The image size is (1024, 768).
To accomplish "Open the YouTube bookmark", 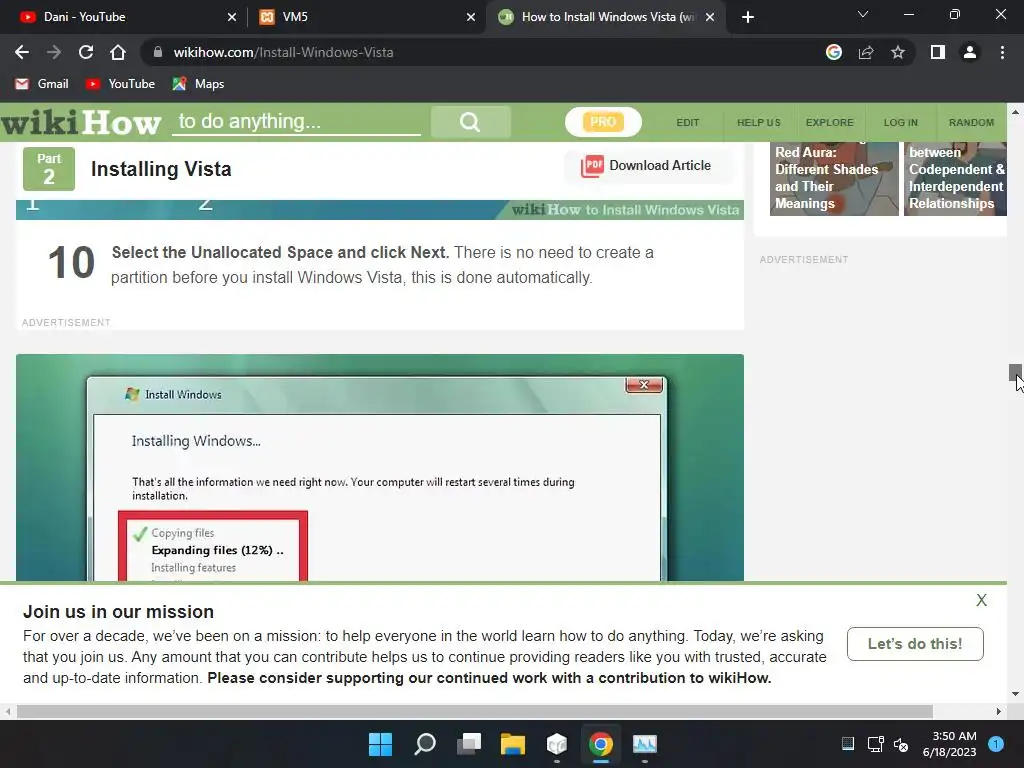I will [x=121, y=84].
